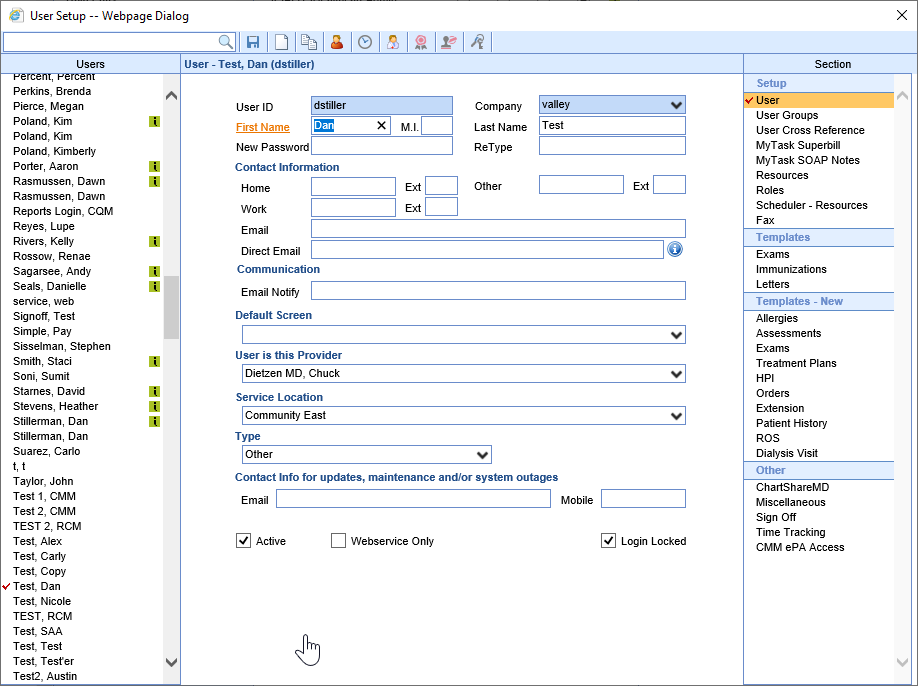Viewport: 918px width, 686px height.
Task: Click the copy user icon
Action: point(309,42)
